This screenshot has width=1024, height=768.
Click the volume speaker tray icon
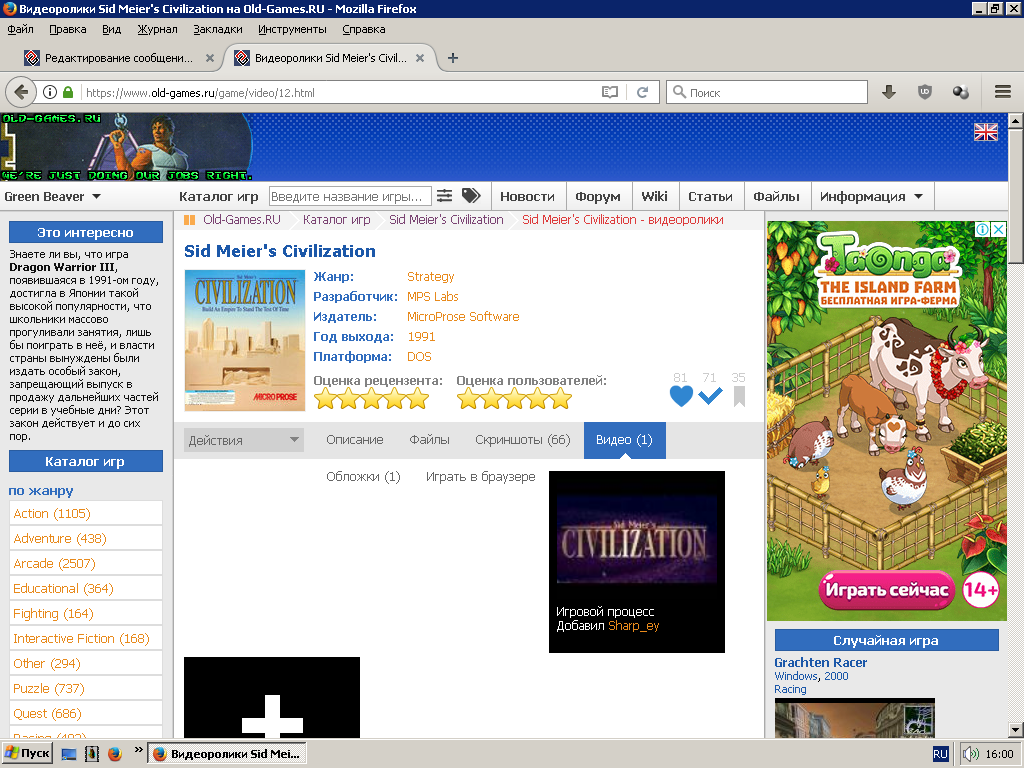pyautogui.click(x=971, y=754)
